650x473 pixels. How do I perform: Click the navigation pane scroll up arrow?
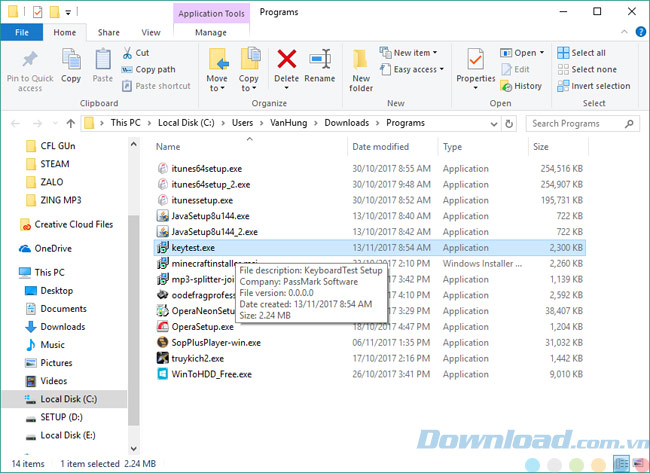[133, 145]
